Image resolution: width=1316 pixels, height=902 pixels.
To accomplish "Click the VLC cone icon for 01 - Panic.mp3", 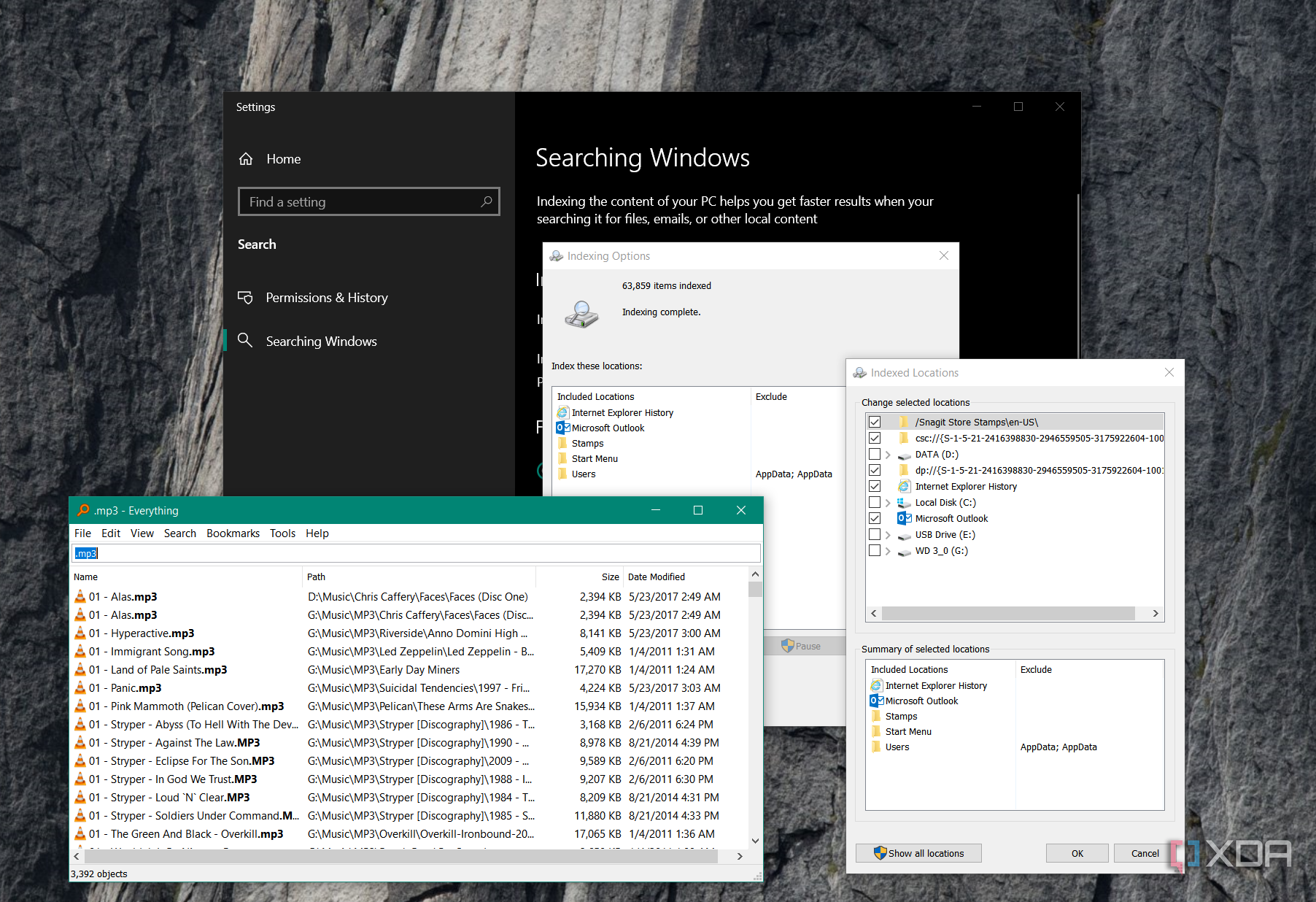I will 80,687.
